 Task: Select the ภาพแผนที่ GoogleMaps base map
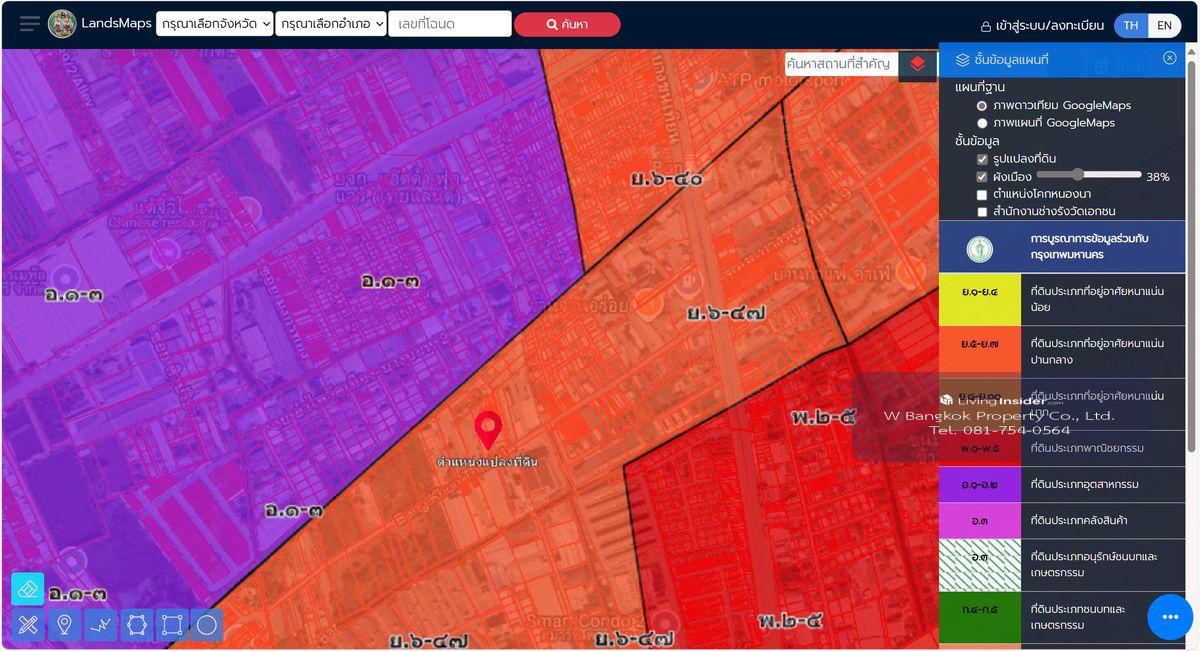tap(982, 123)
